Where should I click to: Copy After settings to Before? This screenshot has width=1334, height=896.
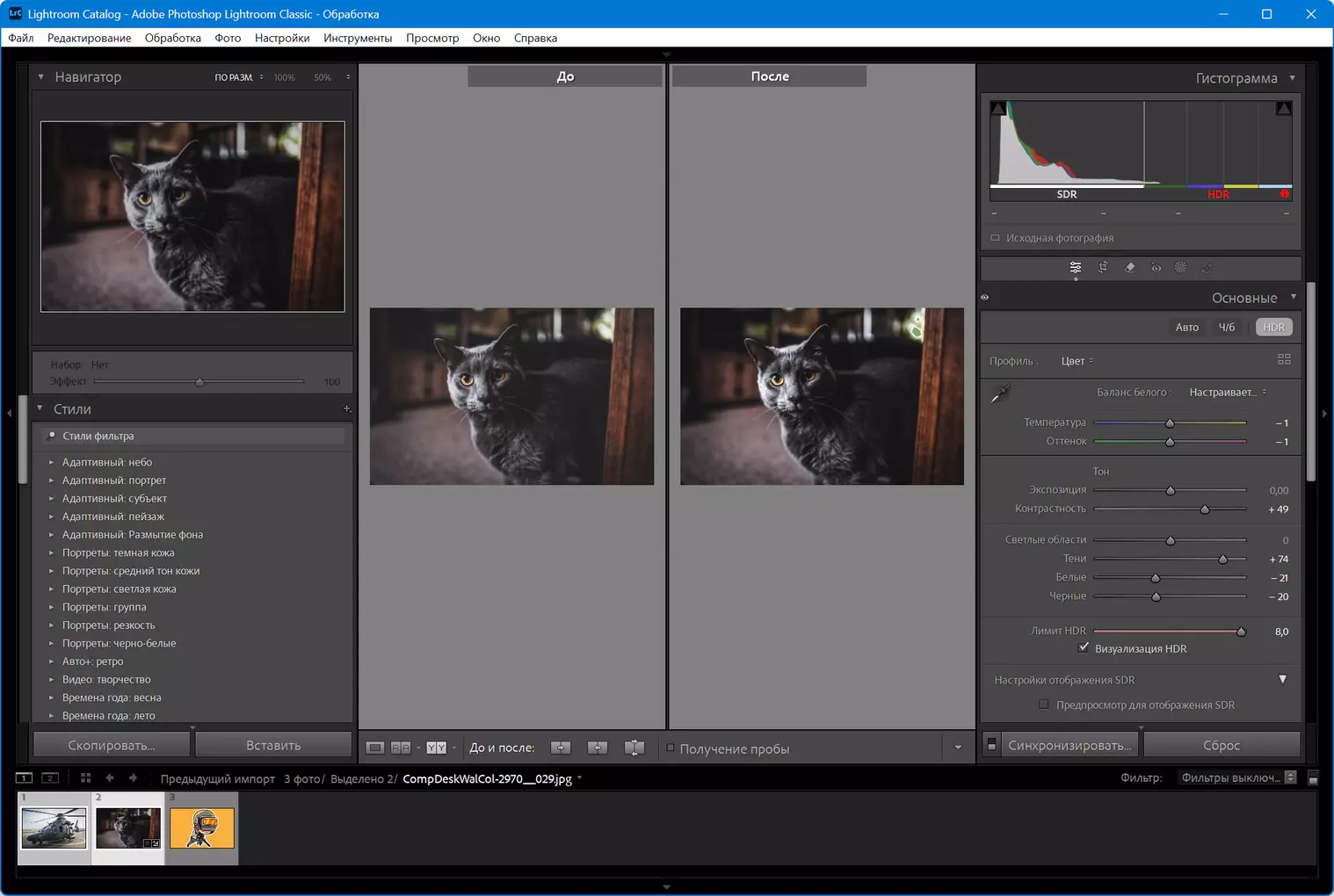598,748
